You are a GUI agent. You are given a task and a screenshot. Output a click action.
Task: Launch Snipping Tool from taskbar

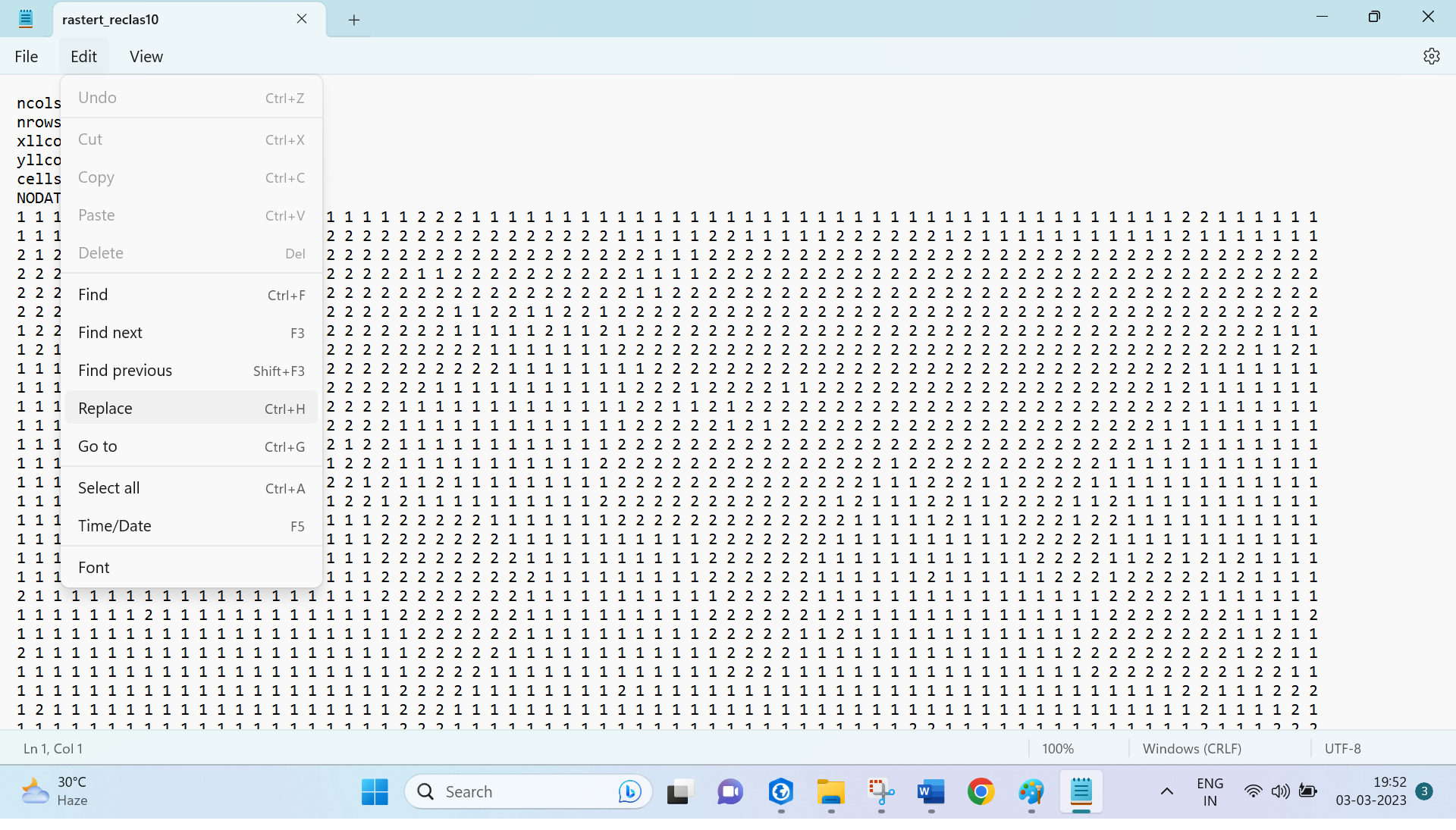click(x=880, y=792)
